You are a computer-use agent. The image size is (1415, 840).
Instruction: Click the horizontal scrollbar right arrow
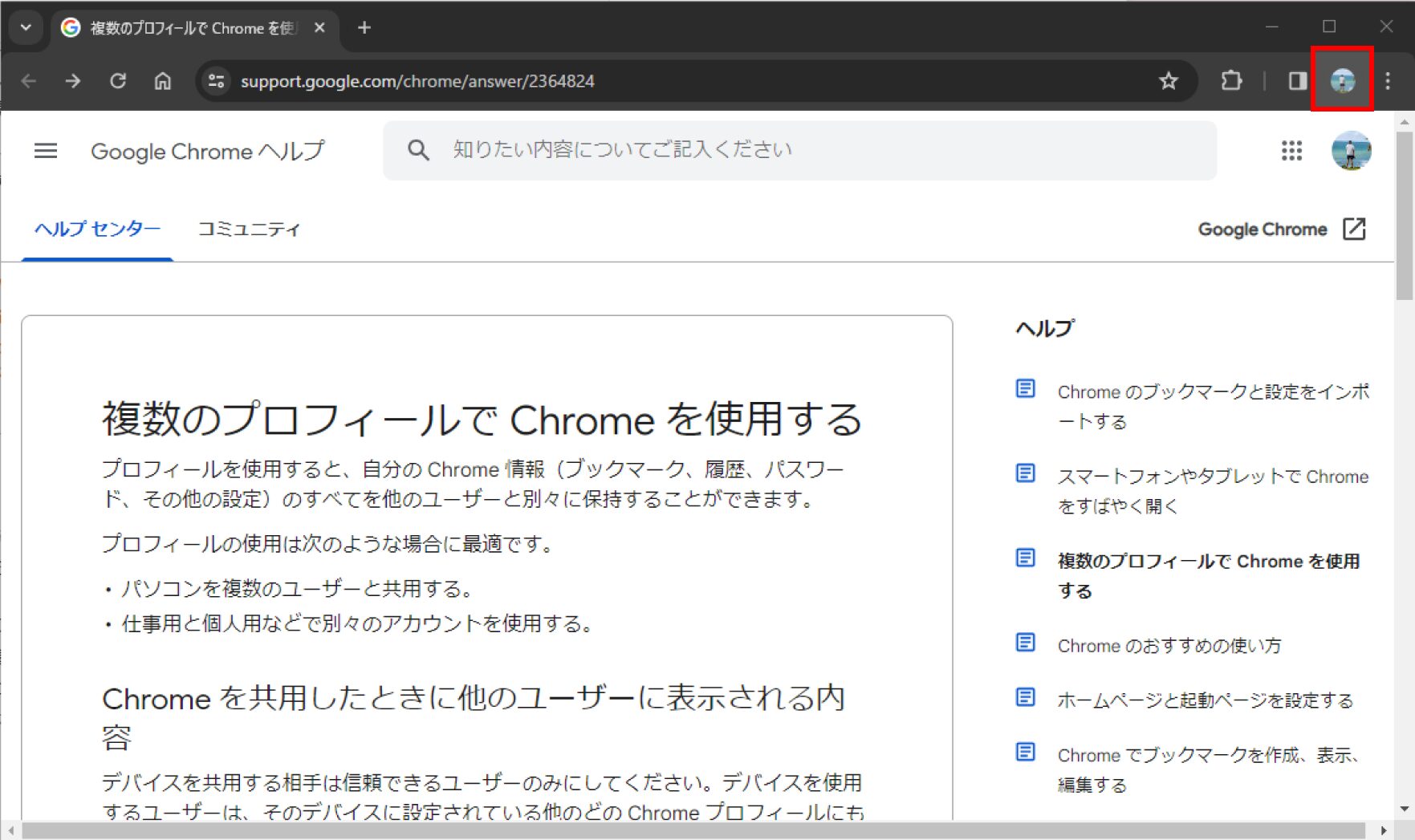1384,830
